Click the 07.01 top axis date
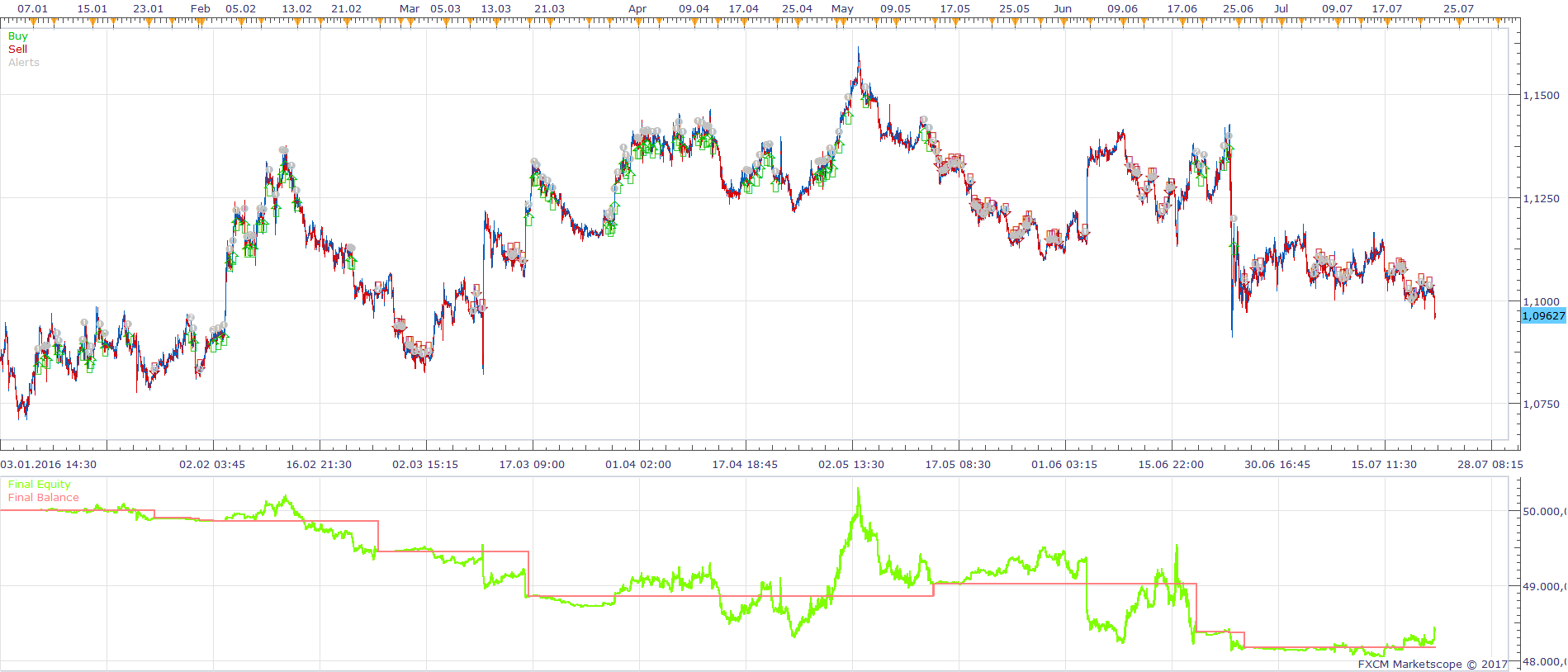Screen dimensions: 1568x672 tap(33, 9)
